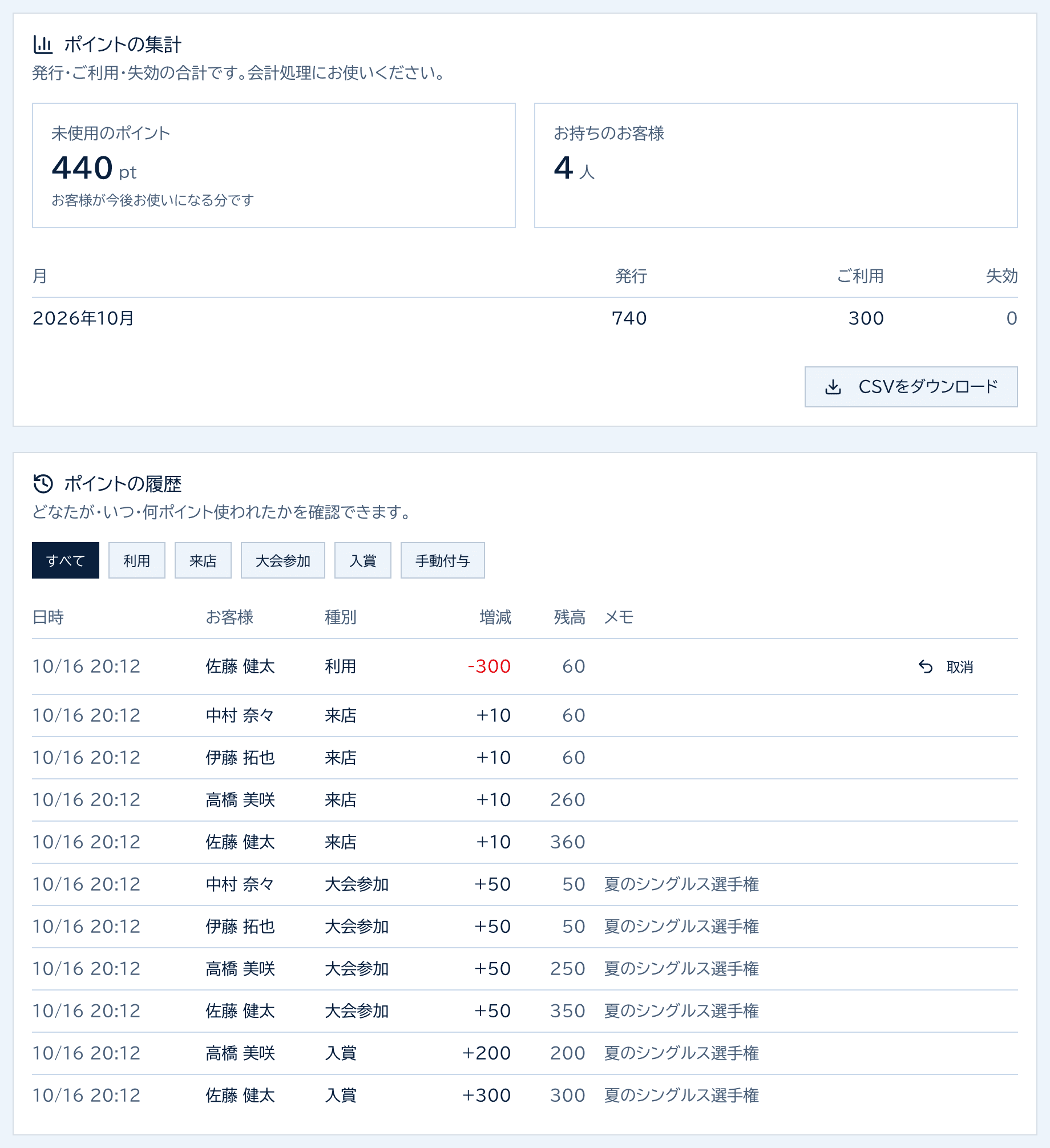Click the メモ column header
This screenshot has width=1050, height=1148.
pyautogui.click(x=619, y=617)
